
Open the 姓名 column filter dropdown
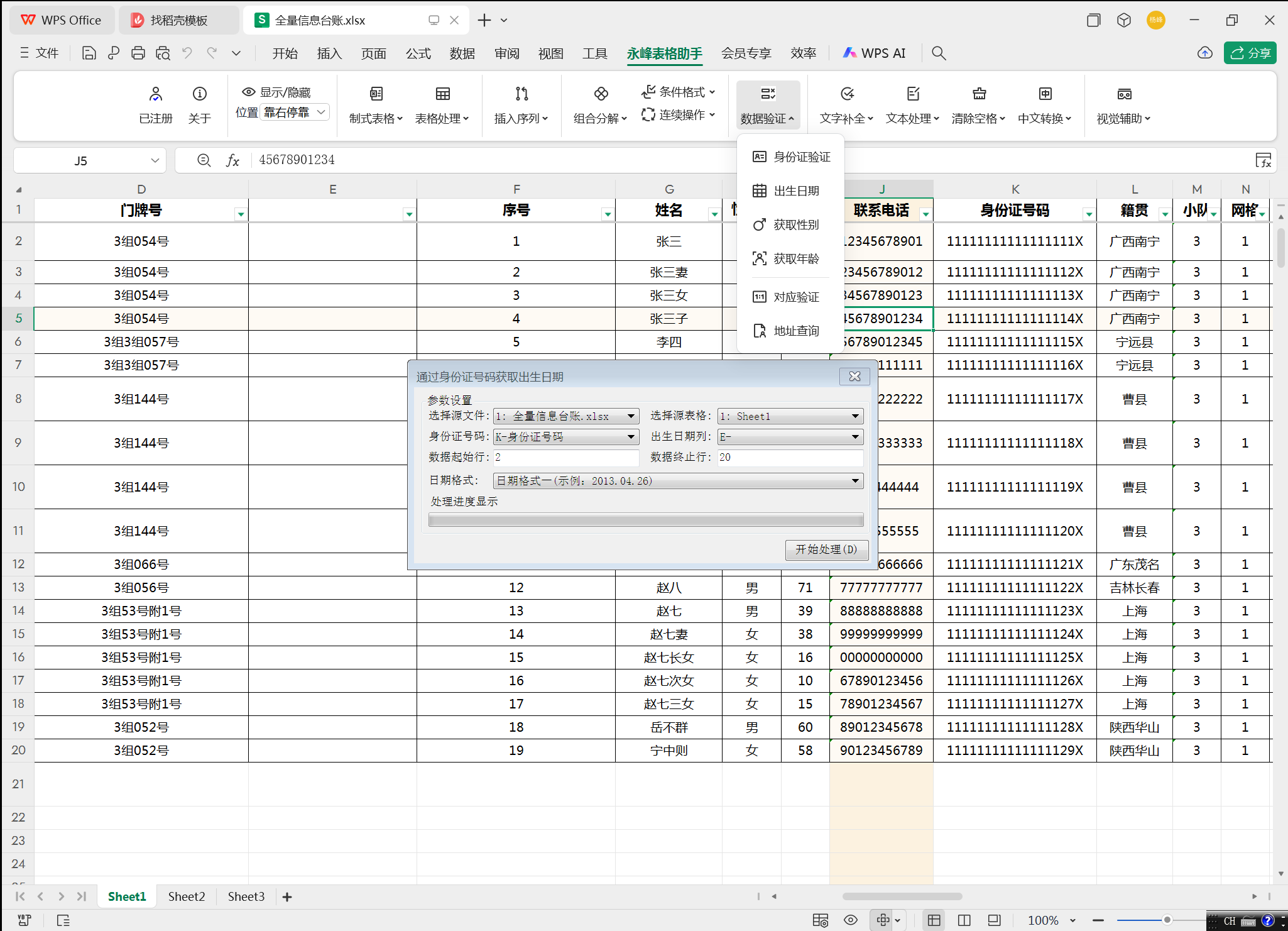pyautogui.click(x=714, y=213)
